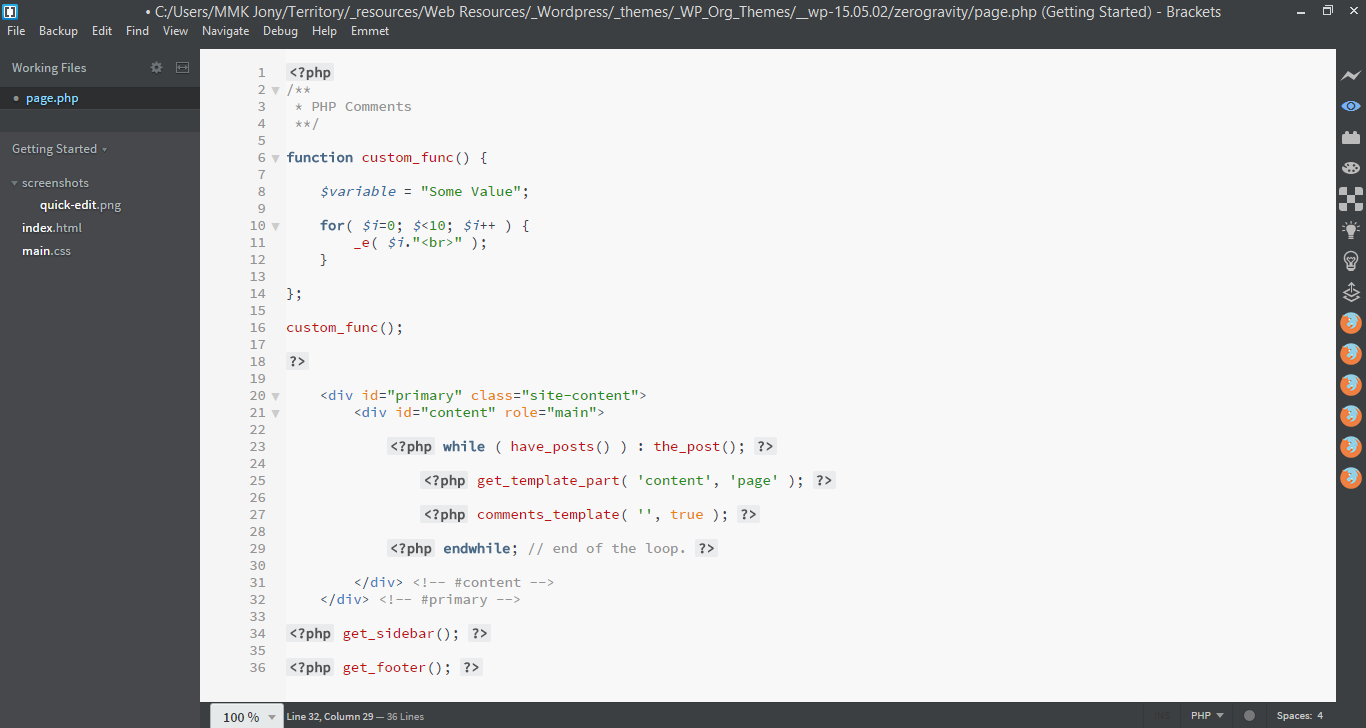Click "Some Value" string on line 8

tap(471, 191)
